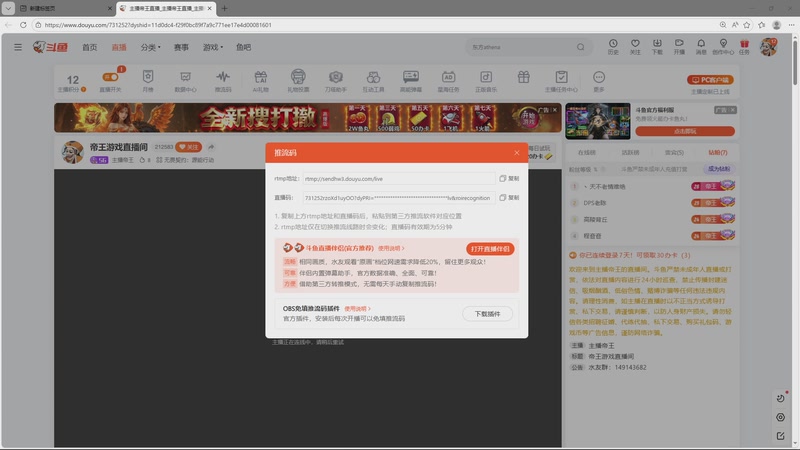The image size is (800, 450).
Task: Click 下载插件 button
Action: [x=487, y=314]
